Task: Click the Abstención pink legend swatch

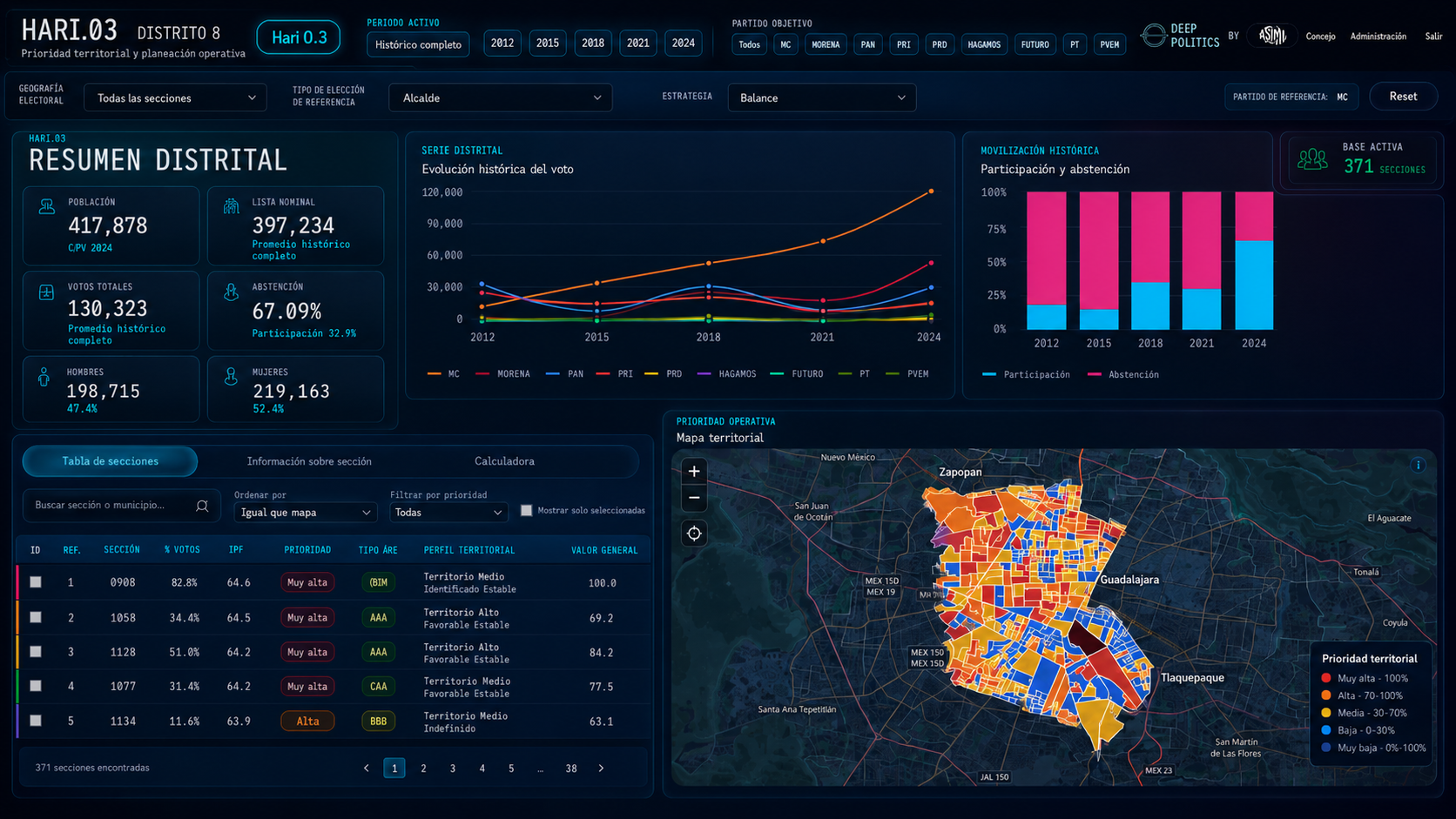Action: [1095, 375]
